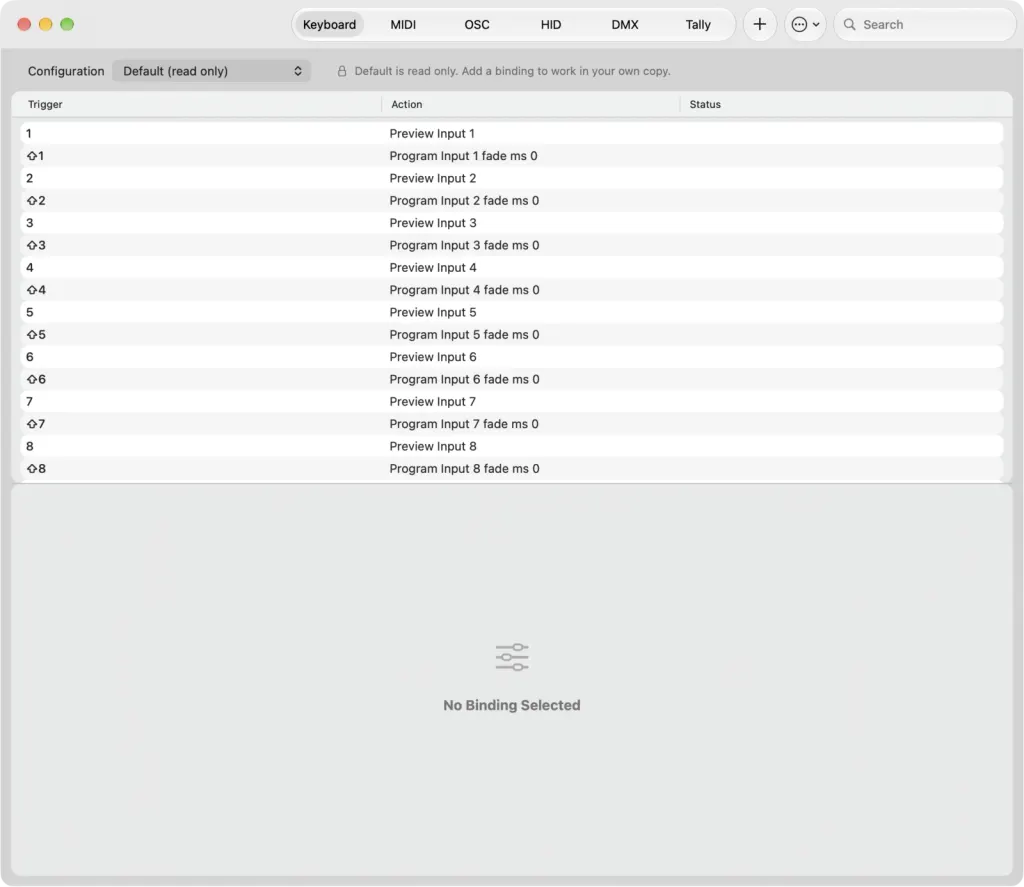The image size is (1024, 887).
Task: Sort by the Trigger column header
Action: click(45, 105)
